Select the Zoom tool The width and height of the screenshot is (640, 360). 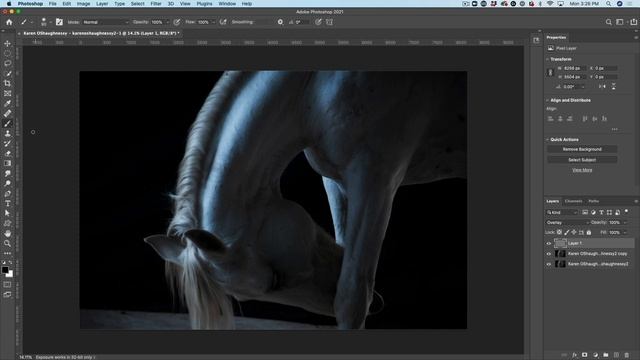pos(7,243)
